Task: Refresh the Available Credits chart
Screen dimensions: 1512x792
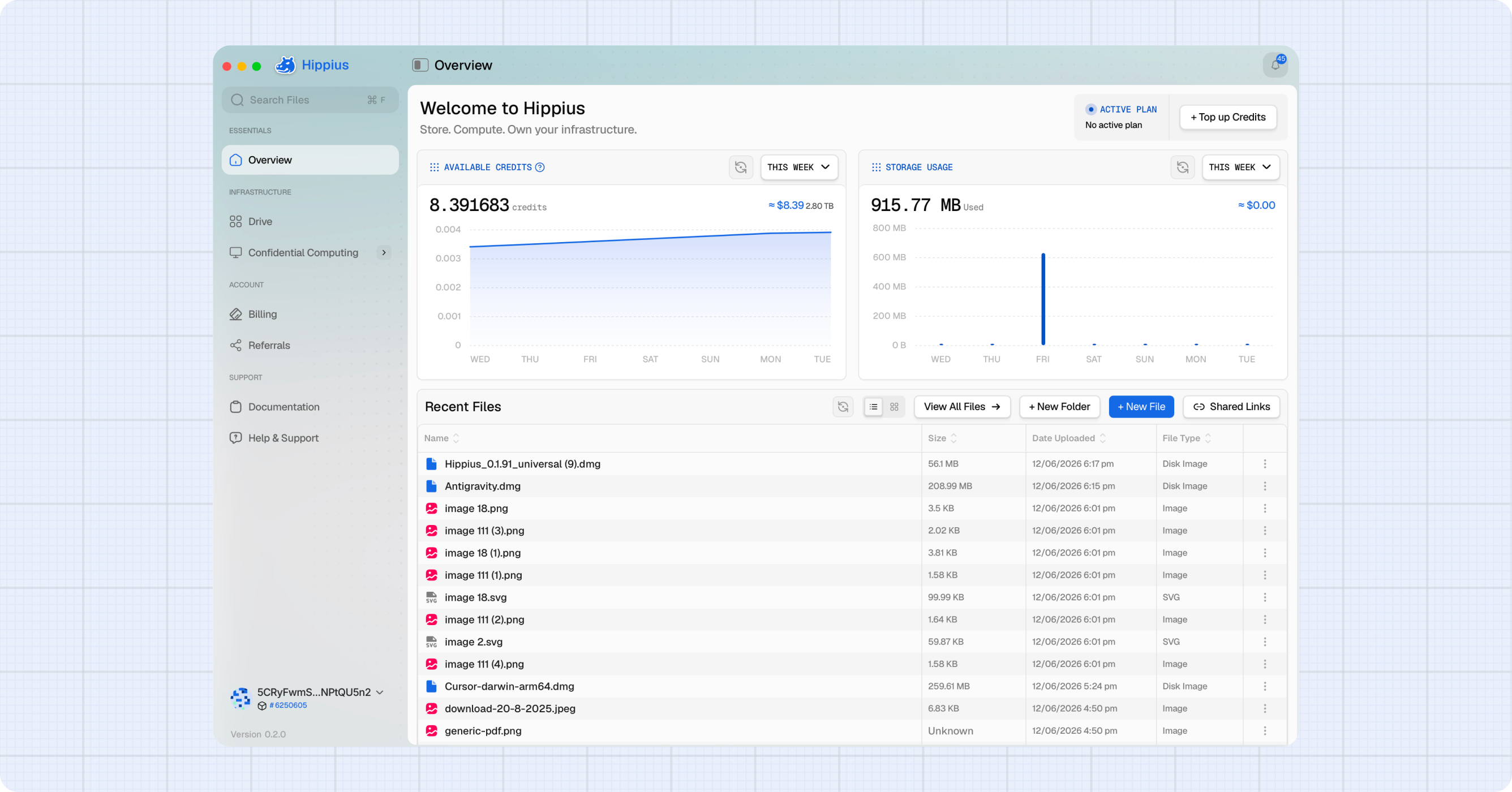Action: tap(741, 167)
